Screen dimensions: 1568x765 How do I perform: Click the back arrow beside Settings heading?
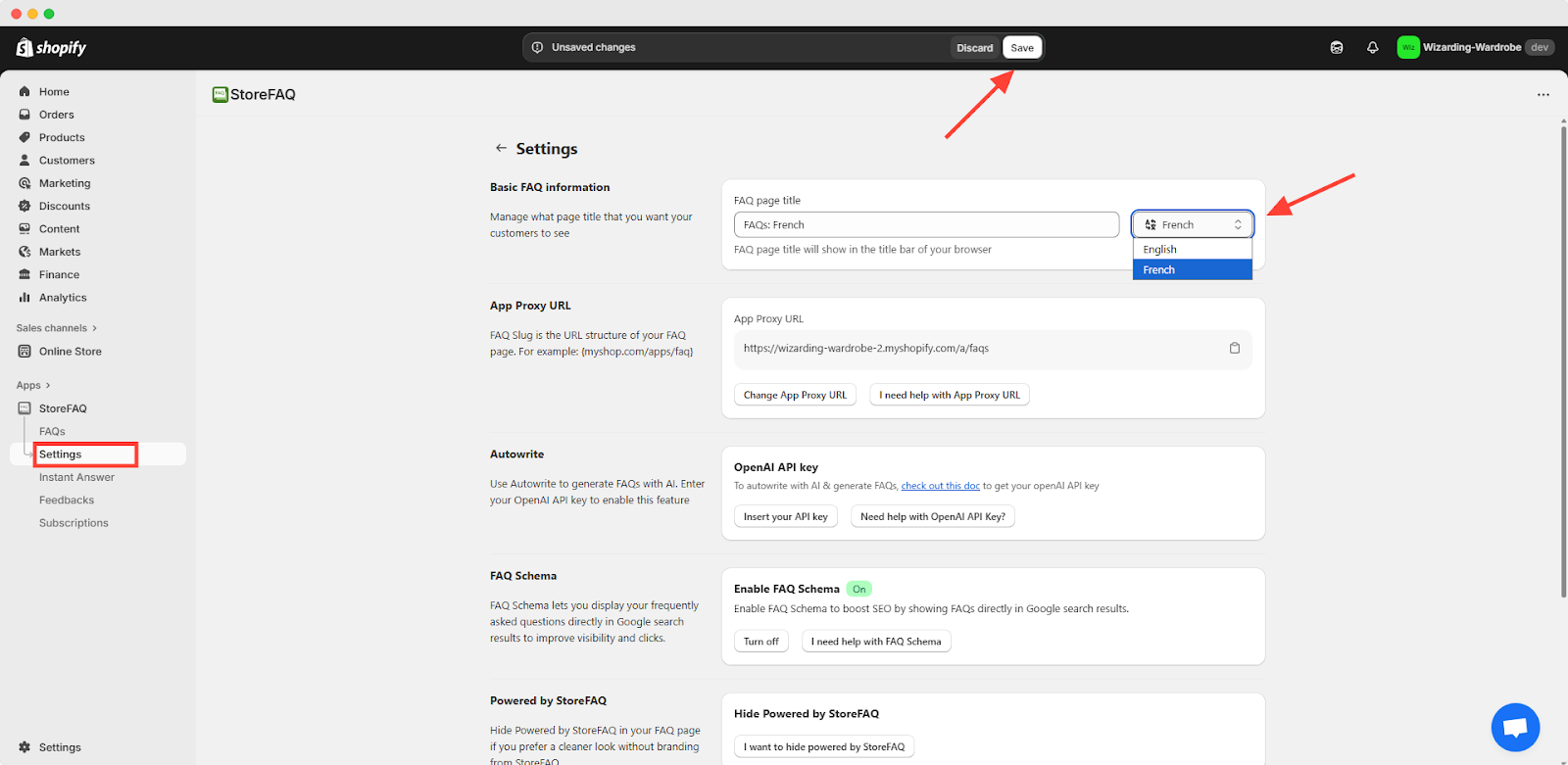pyautogui.click(x=501, y=148)
